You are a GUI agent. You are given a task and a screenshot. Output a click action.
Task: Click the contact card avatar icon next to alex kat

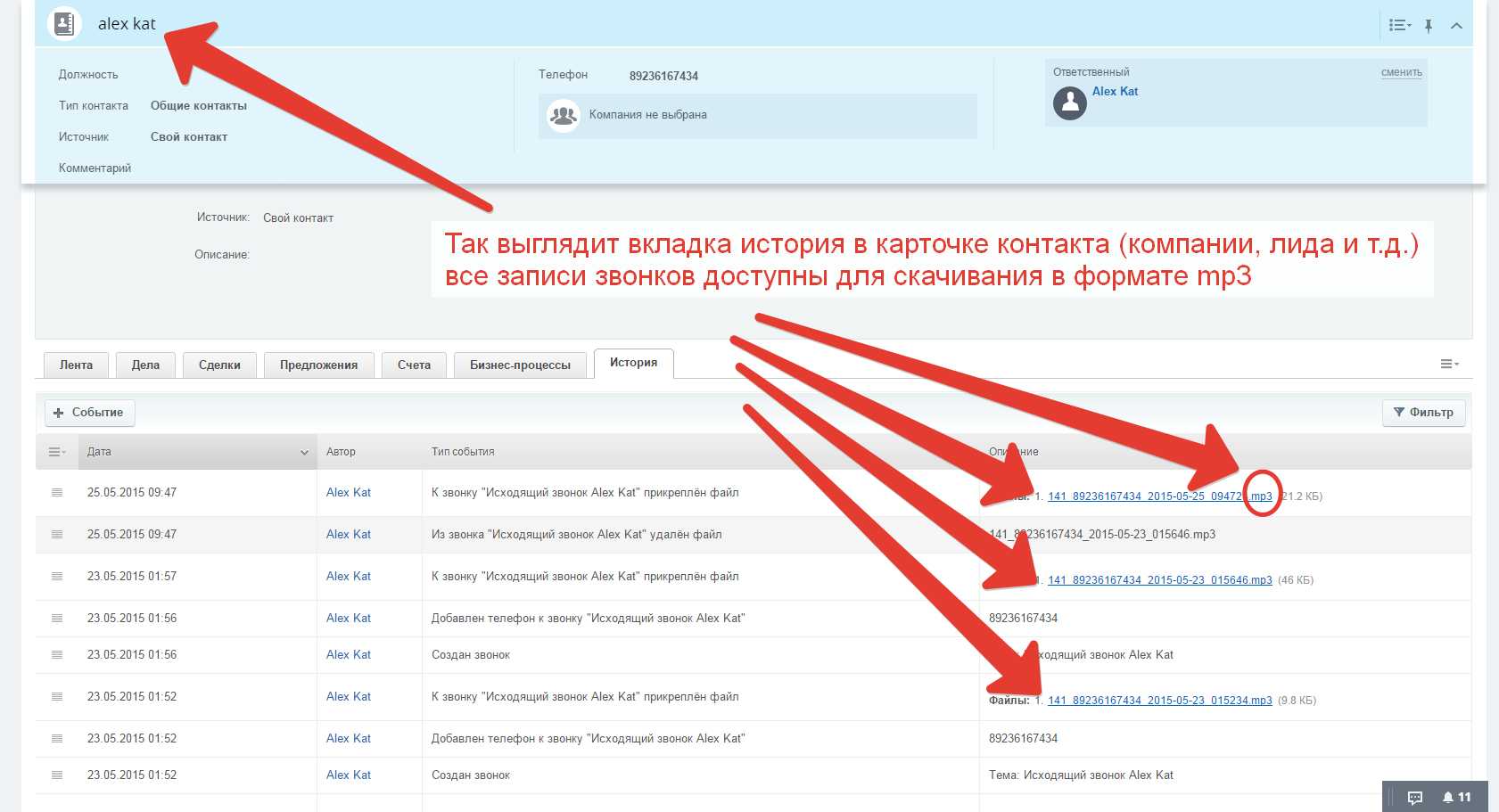(63, 24)
